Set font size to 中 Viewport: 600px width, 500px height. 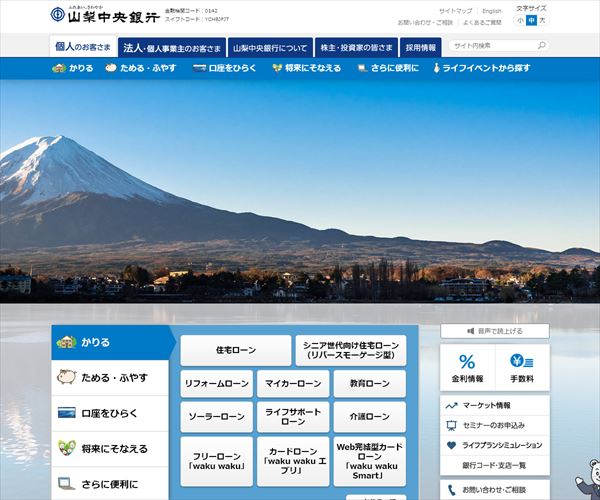tap(531, 21)
